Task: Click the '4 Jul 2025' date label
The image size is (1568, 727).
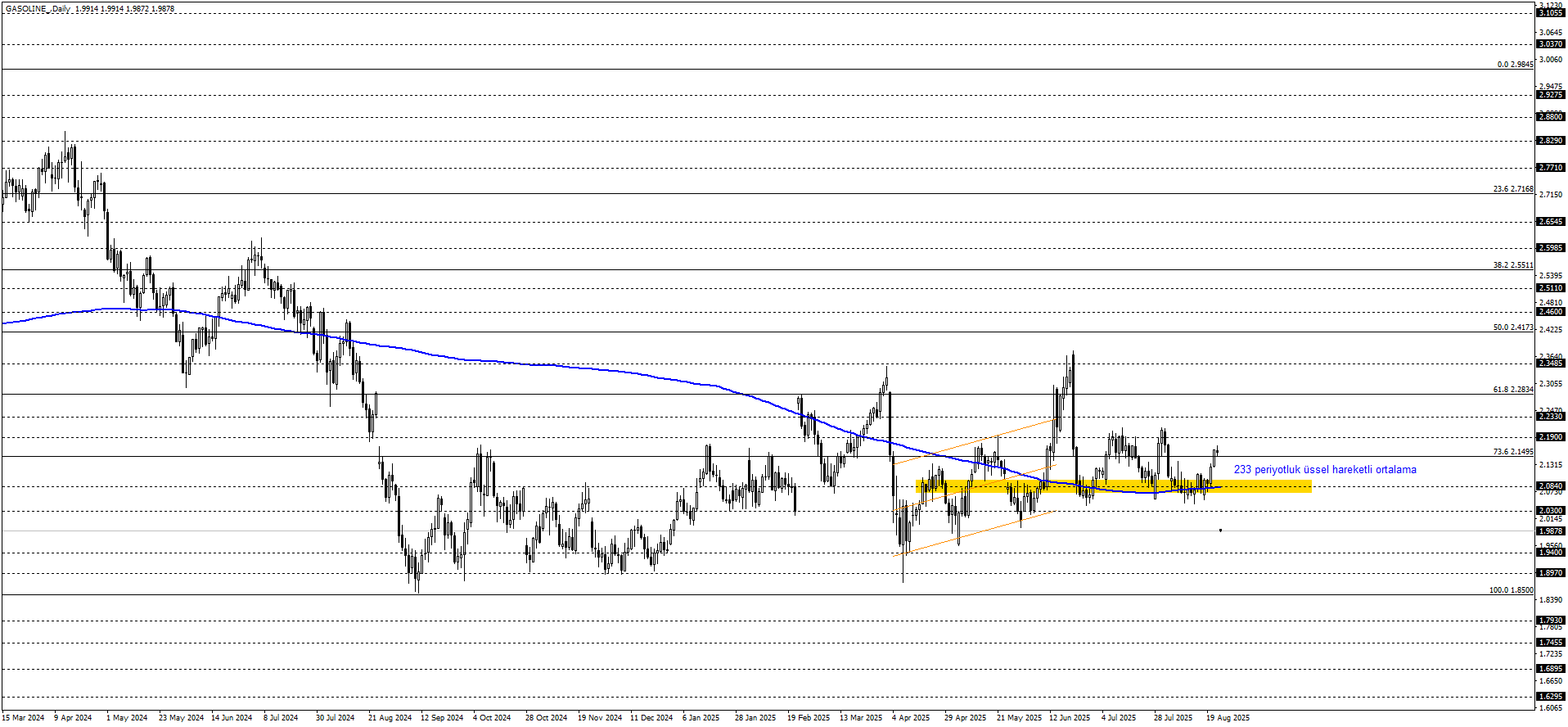Action: [1119, 718]
